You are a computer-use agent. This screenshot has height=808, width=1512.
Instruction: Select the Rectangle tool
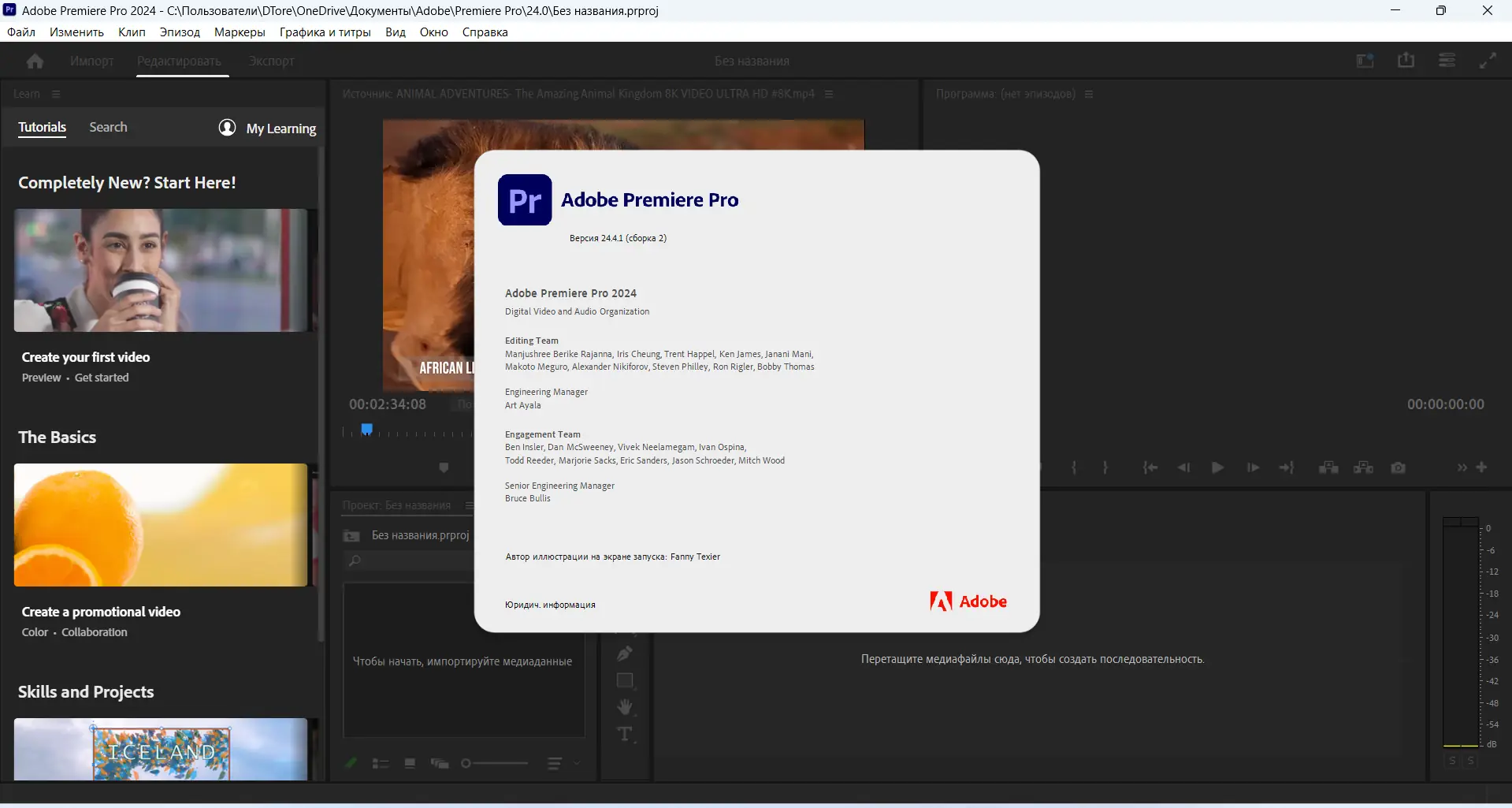(x=625, y=680)
